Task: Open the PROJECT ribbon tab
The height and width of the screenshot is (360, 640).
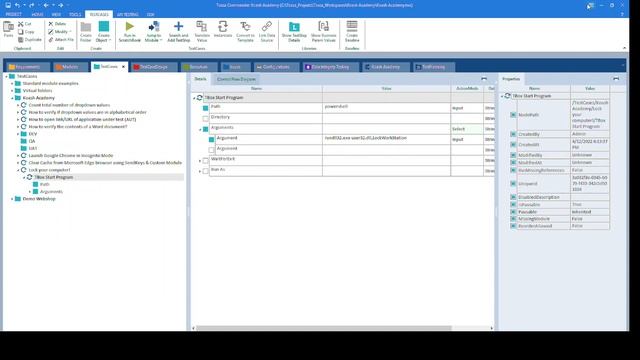Action: tap(14, 14)
